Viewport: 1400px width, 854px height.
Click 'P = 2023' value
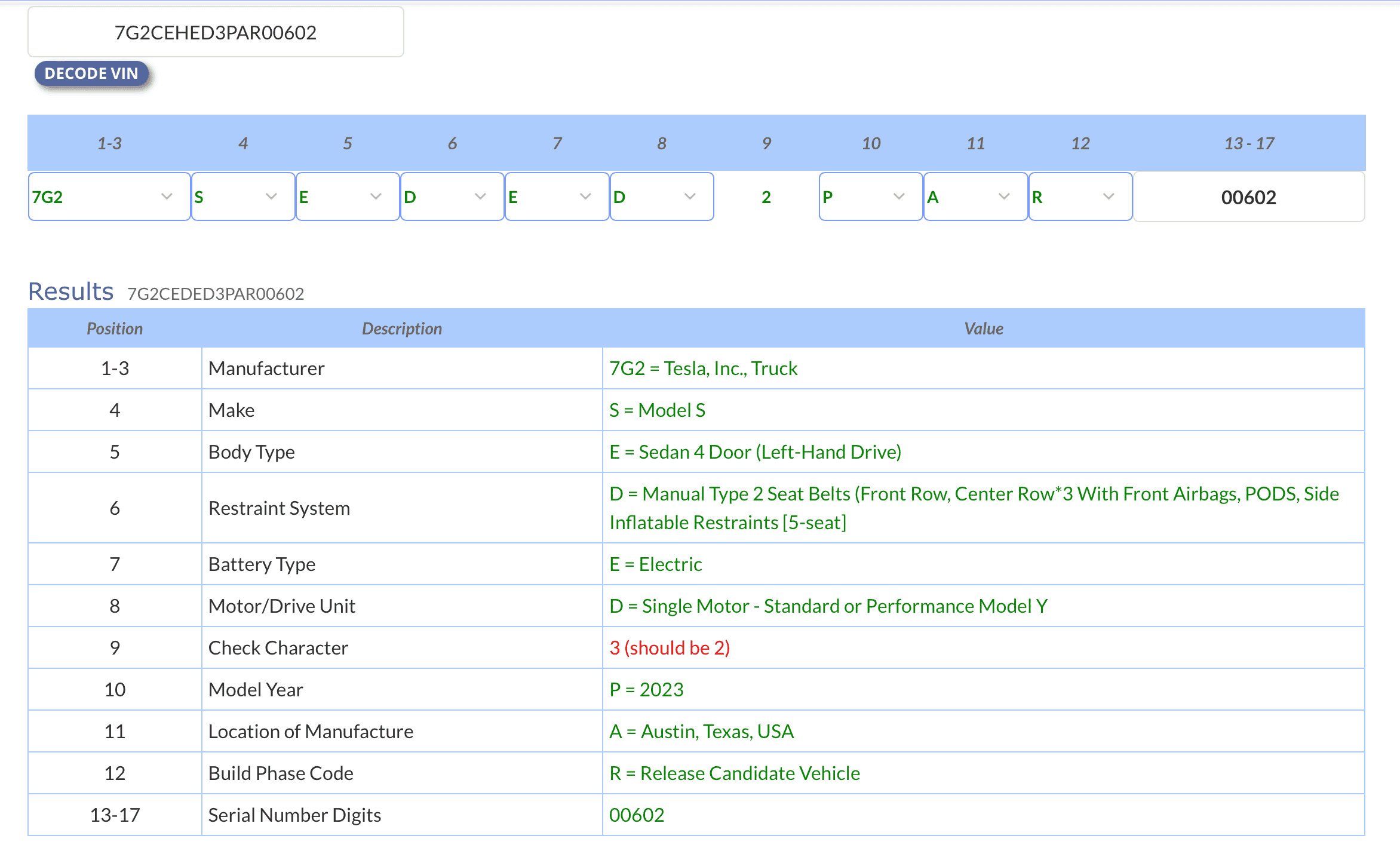(x=646, y=690)
